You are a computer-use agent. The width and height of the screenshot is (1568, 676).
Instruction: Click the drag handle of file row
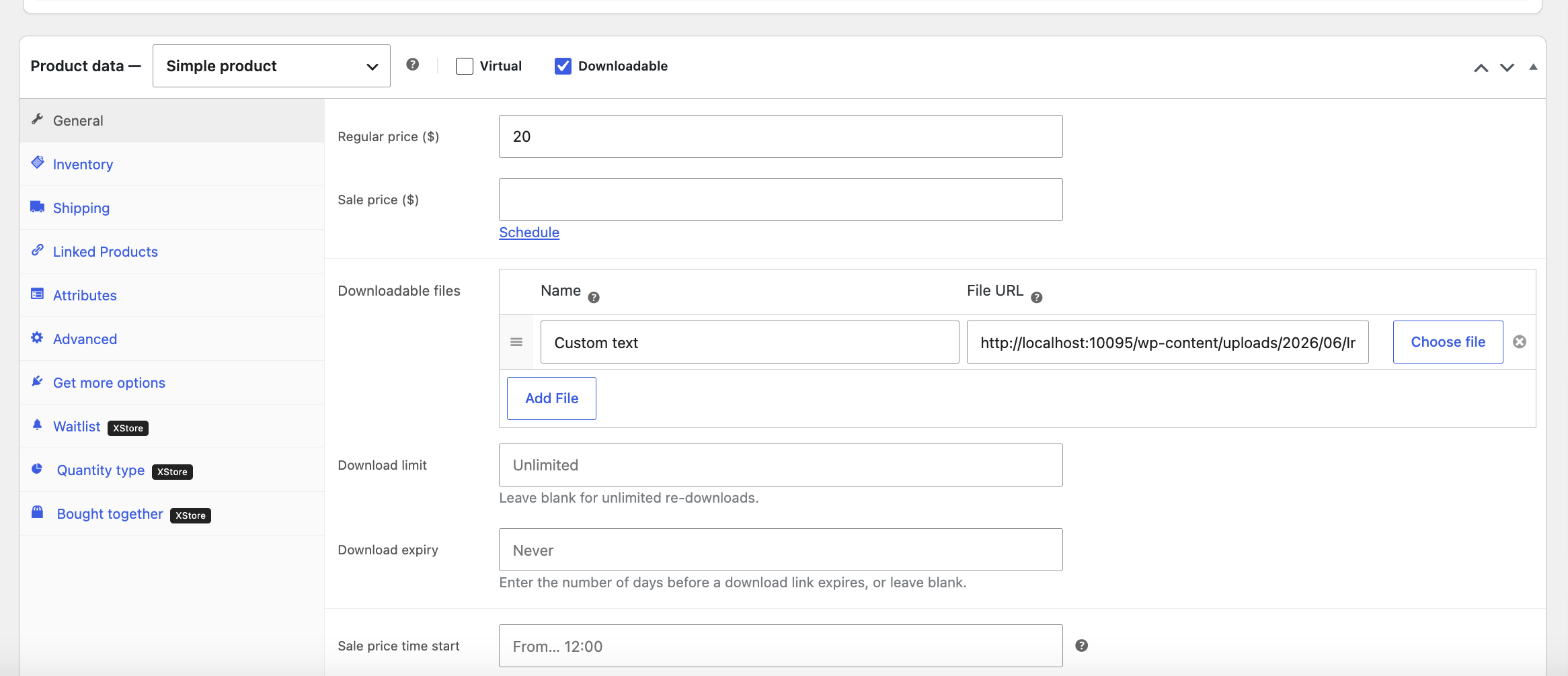pos(516,342)
